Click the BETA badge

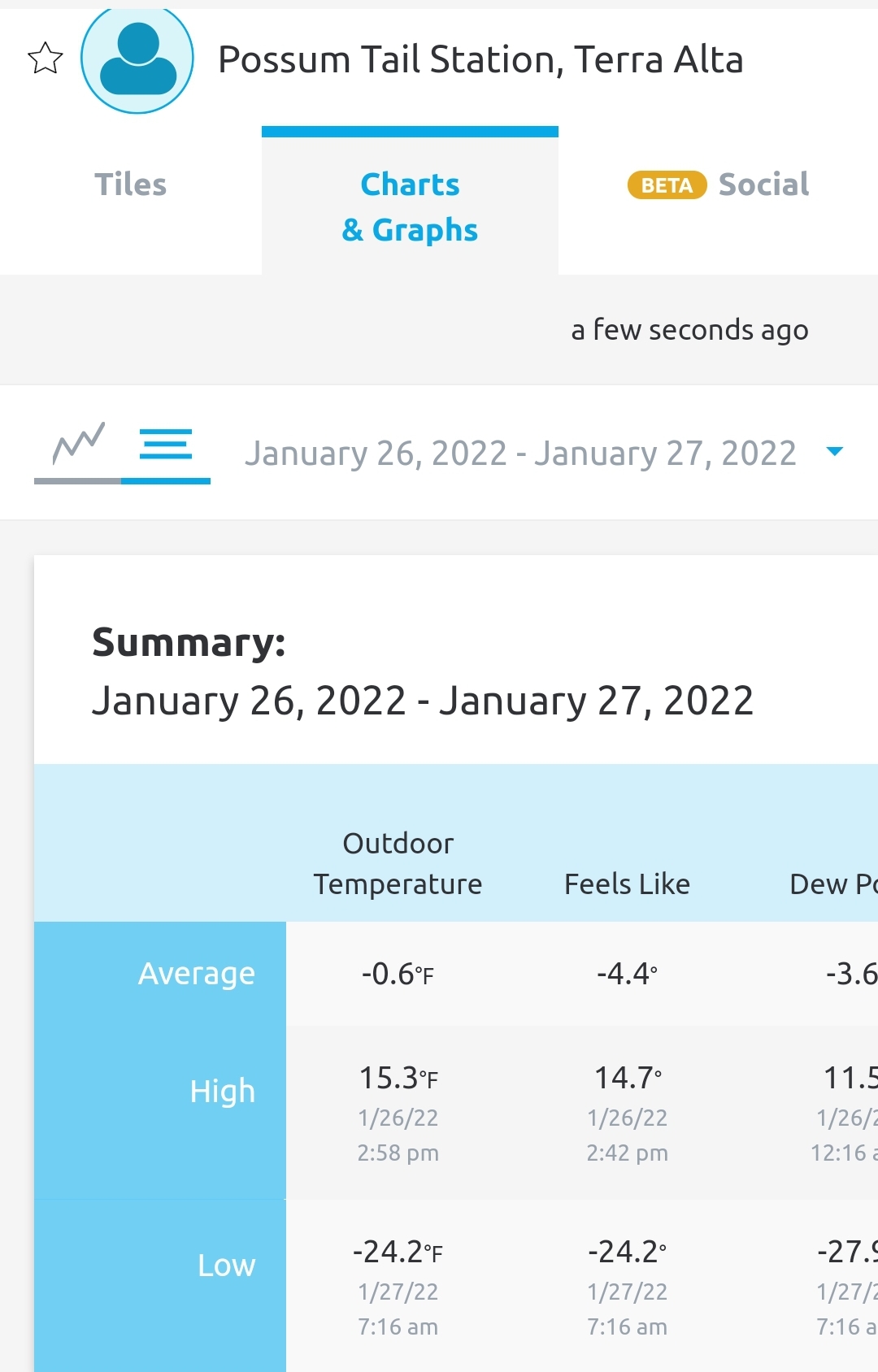click(x=667, y=185)
